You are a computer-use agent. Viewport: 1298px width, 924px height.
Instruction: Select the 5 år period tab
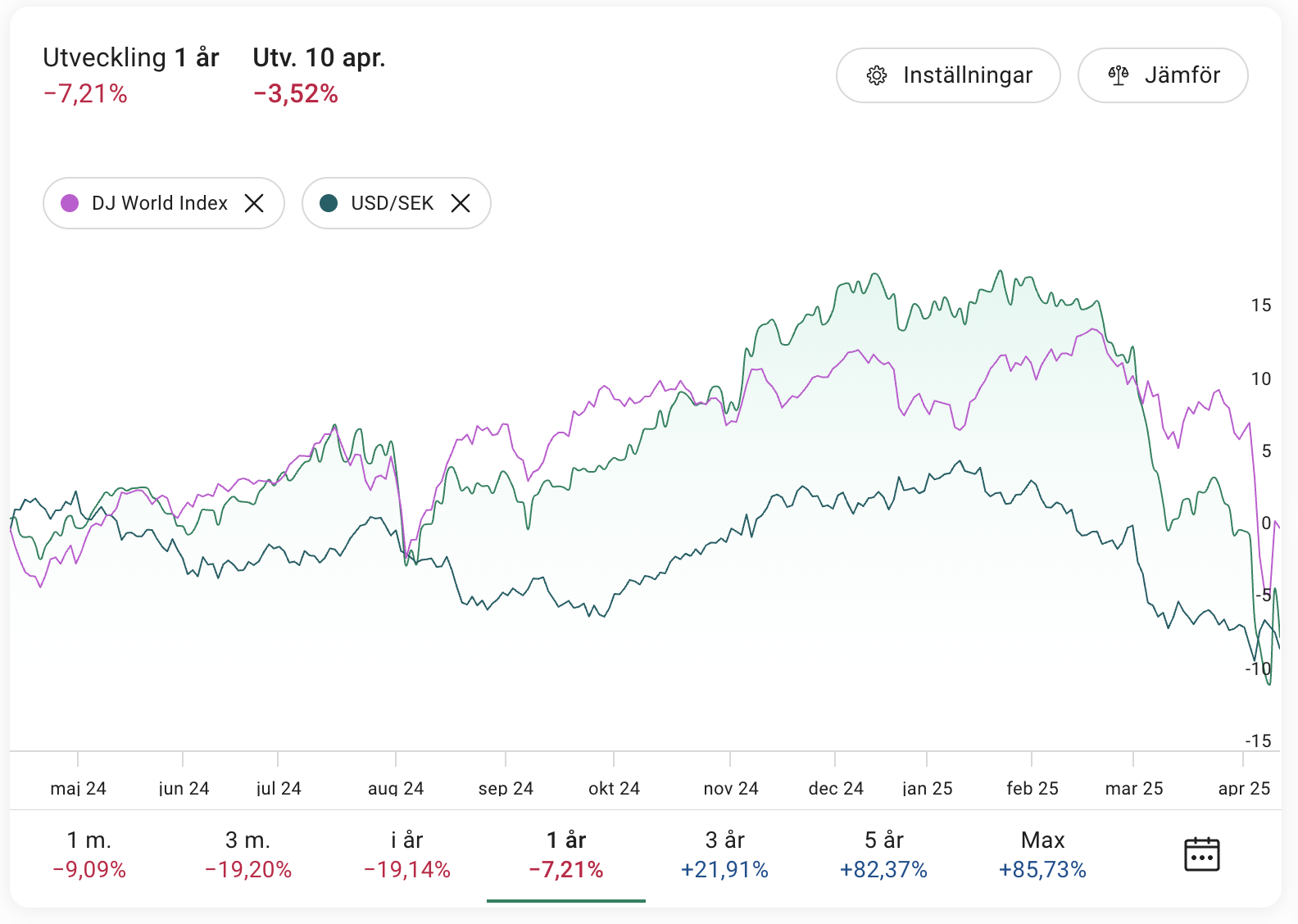point(884,854)
